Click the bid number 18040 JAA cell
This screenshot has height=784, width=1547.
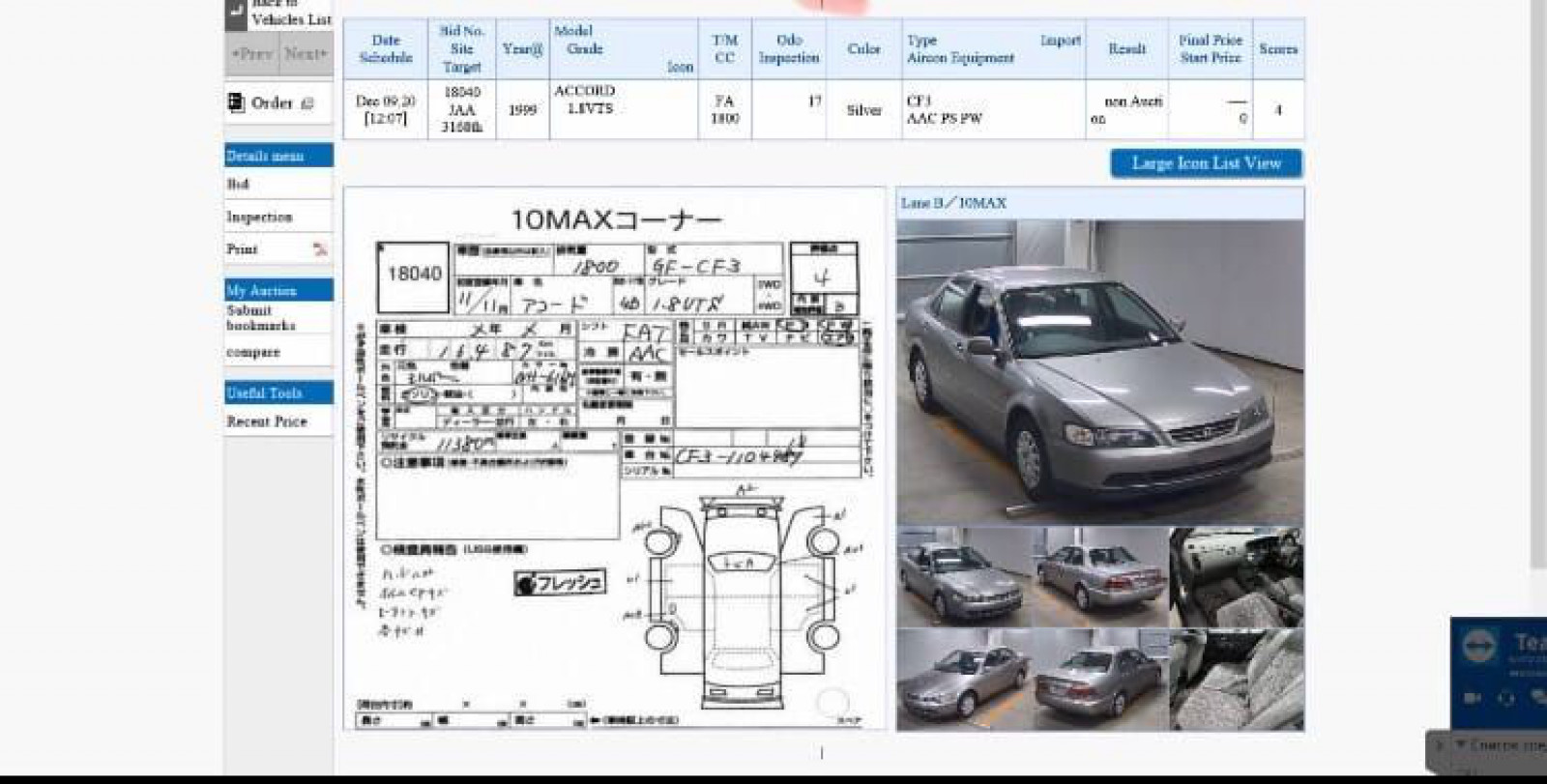tap(462, 109)
